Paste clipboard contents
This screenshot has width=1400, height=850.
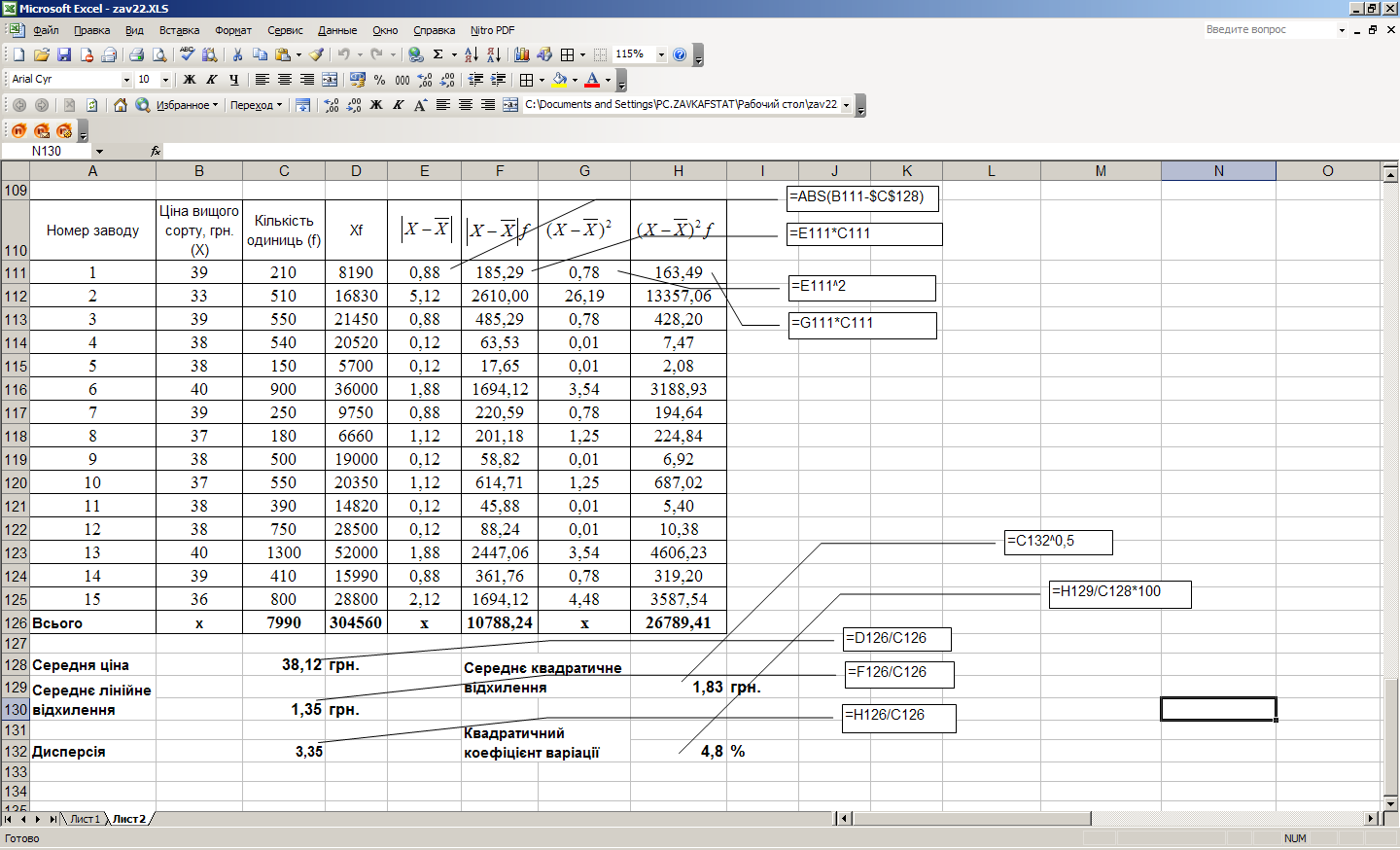pos(283,54)
